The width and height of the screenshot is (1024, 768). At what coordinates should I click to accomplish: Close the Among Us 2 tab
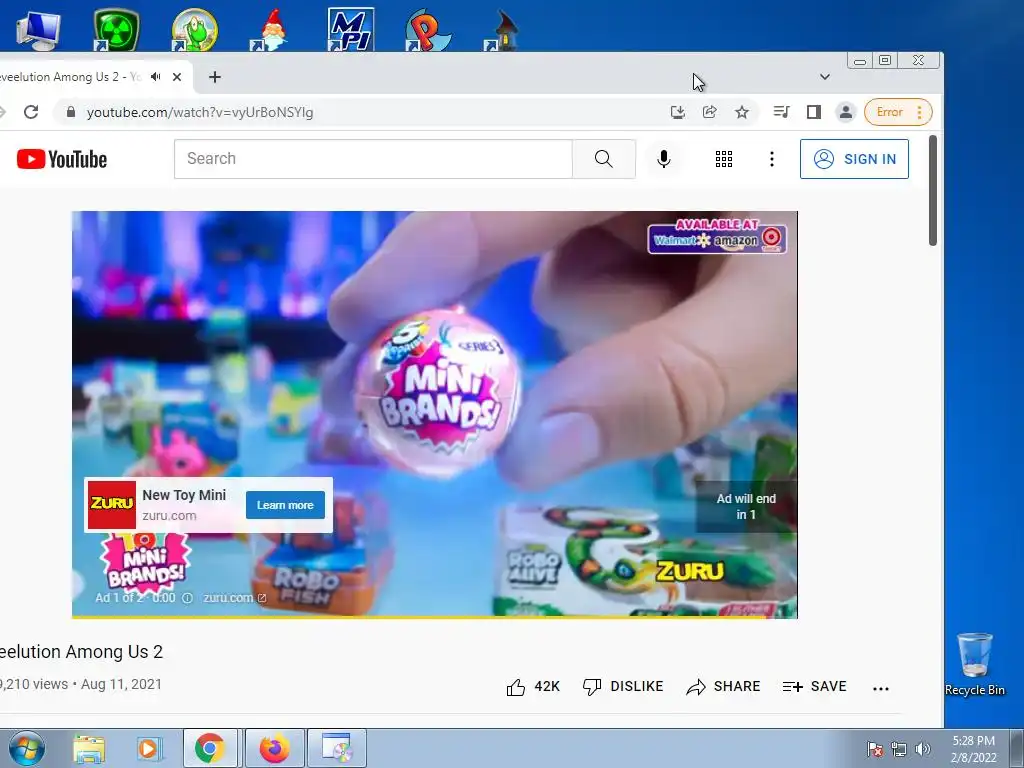click(176, 77)
